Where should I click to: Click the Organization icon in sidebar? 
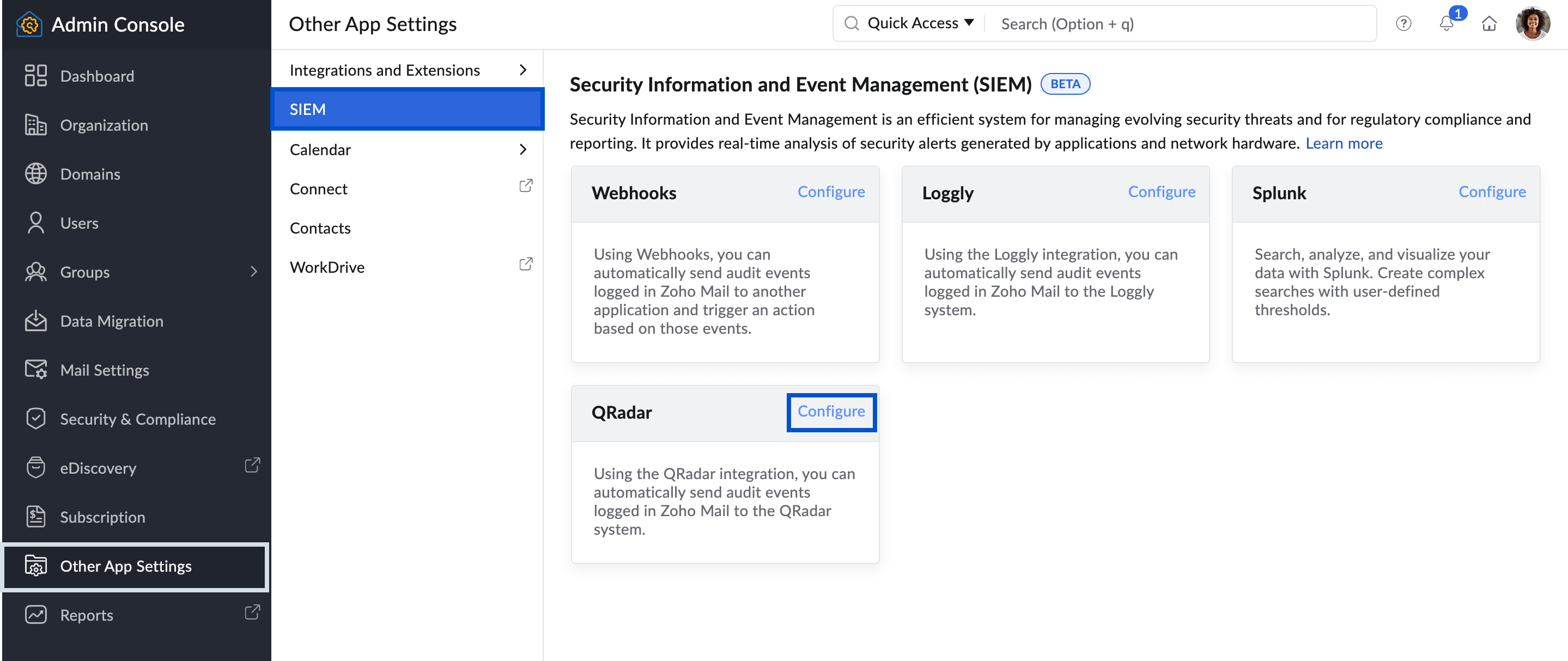pos(35,124)
